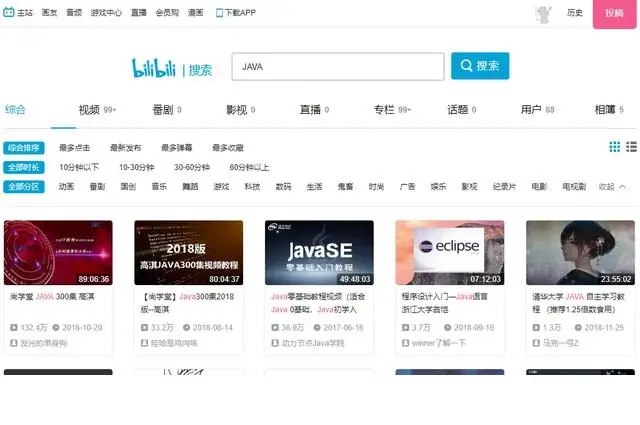Image resolution: width=640 pixels, height=425 pixels.
Task: Open 直播 in top navigation bar
Action: pyautogui.click(x=138, y=13)
